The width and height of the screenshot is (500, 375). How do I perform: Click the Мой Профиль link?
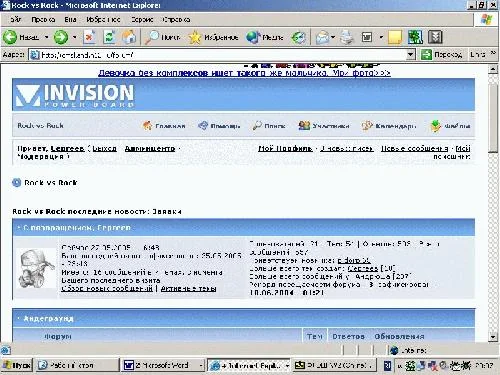285,148
